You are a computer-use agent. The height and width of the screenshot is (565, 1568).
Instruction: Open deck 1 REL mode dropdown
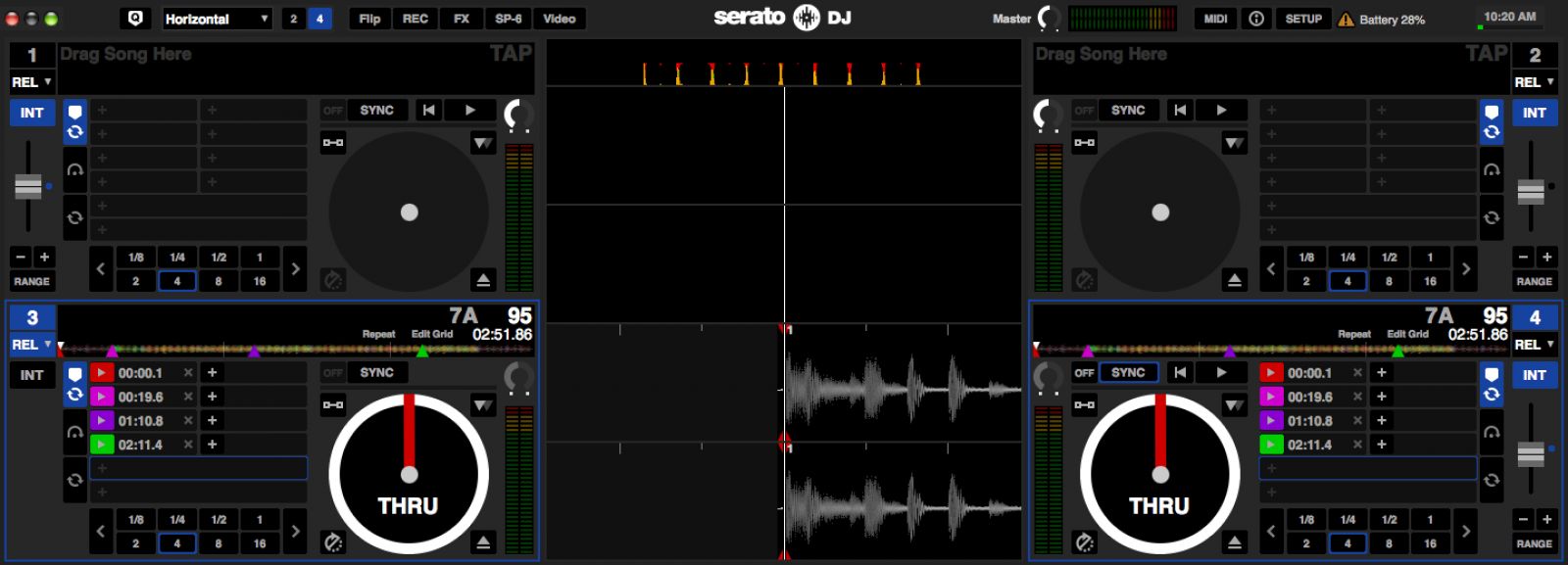pos(31,82)
